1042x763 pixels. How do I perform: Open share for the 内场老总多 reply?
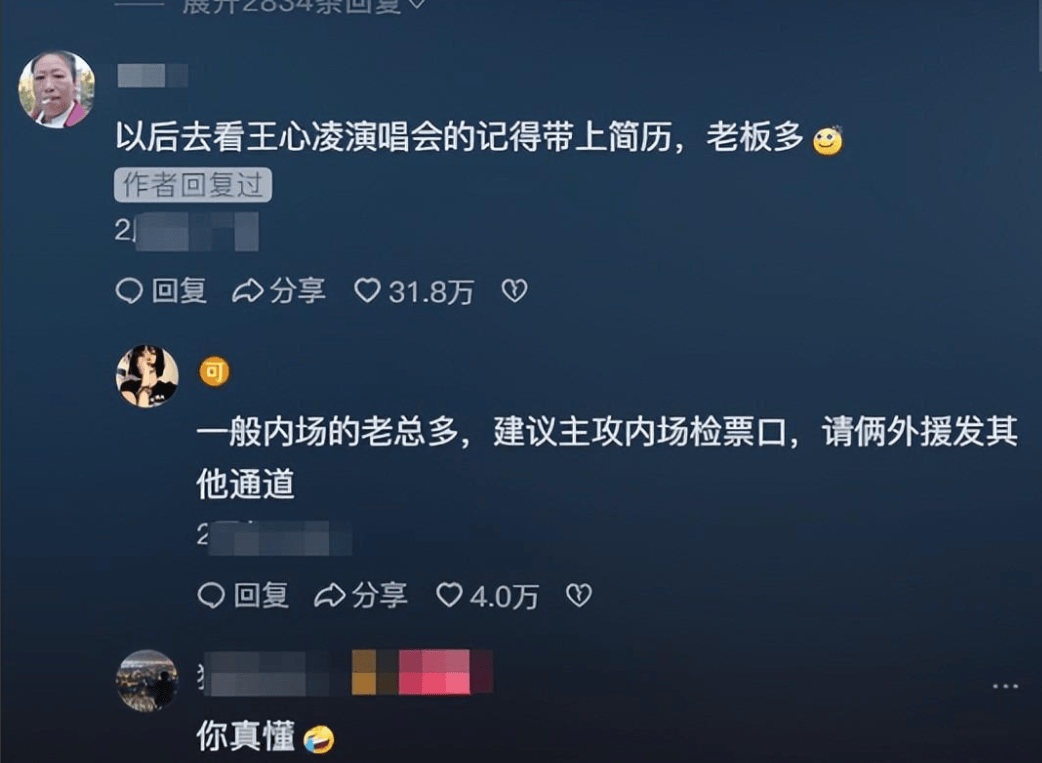point(361,596)
